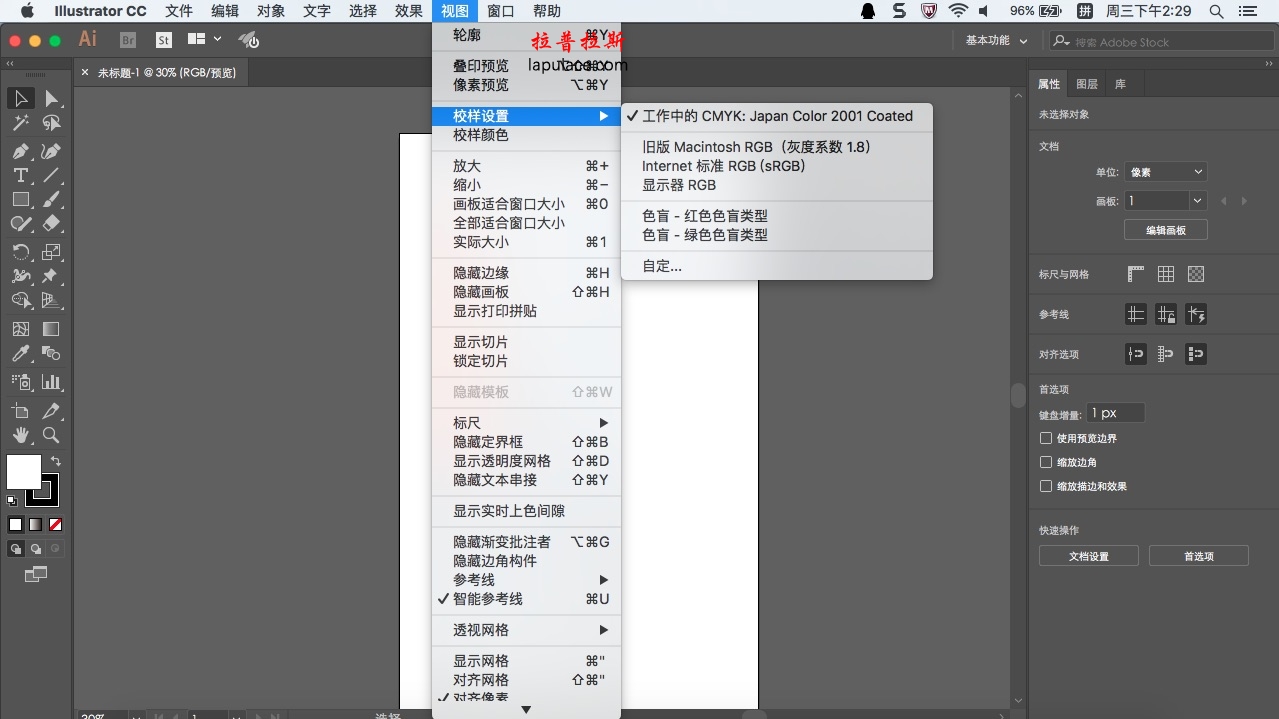1279x719 pixels.
Task: Open the 基本功能 workspace switcher
Action: point(996,41)
